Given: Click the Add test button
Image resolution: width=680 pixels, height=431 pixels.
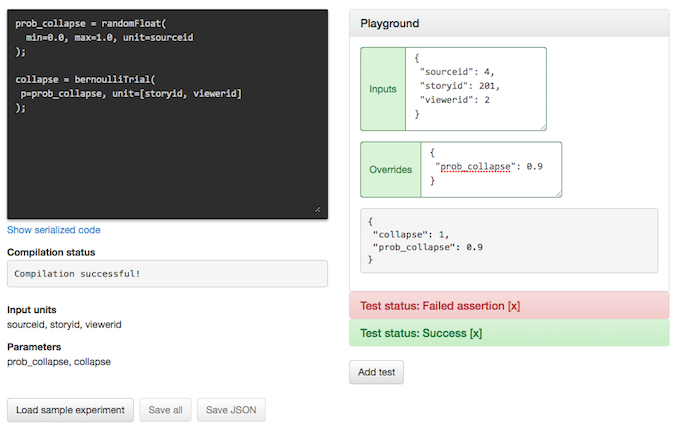Looking at the screenshot, I should coord(376,372).
